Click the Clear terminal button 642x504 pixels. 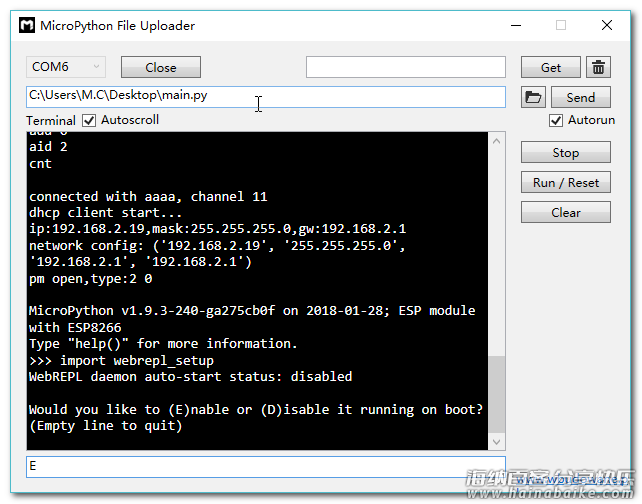coord(566,212)
